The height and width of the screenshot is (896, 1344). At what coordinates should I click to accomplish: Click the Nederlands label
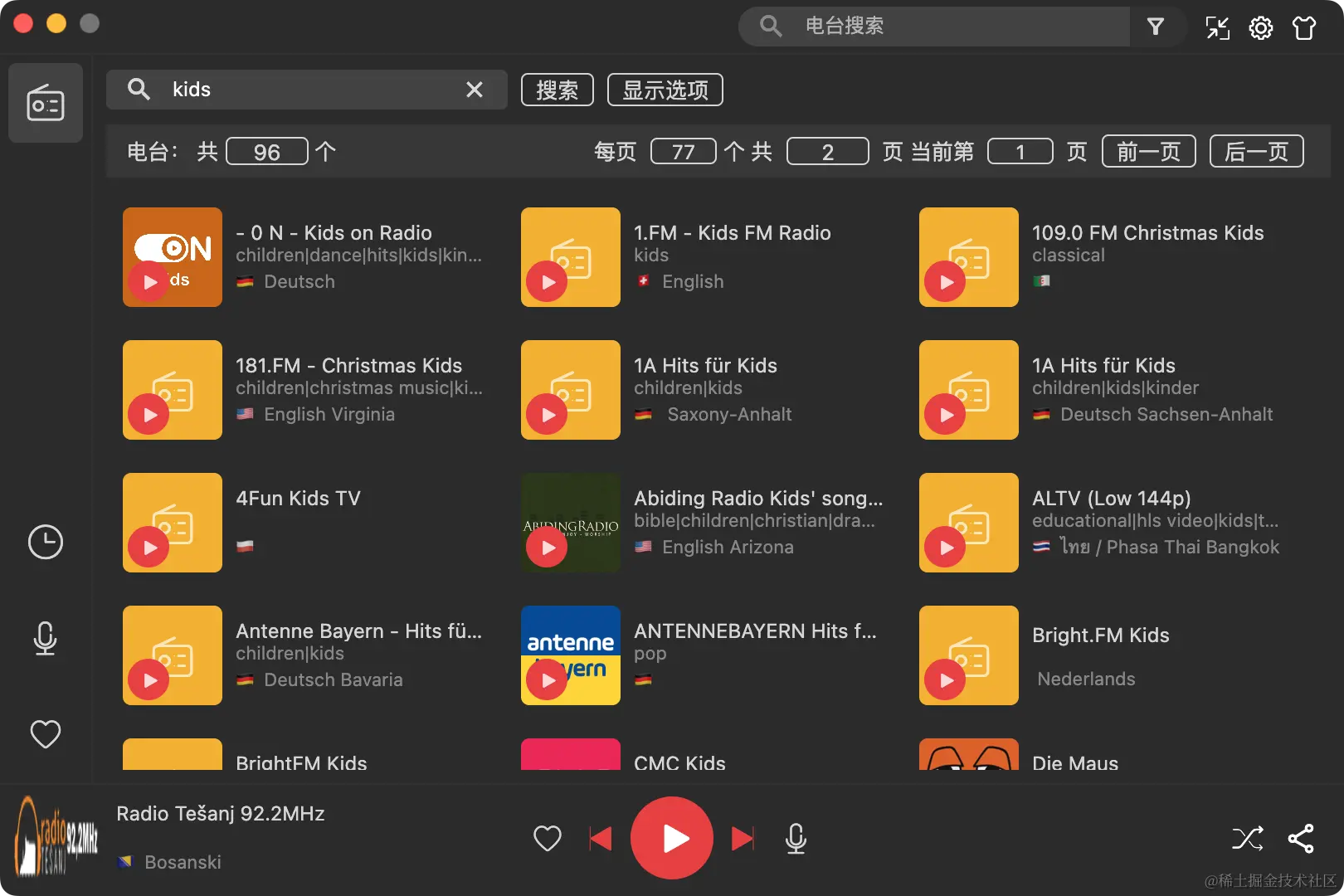tap(1086, 679)
